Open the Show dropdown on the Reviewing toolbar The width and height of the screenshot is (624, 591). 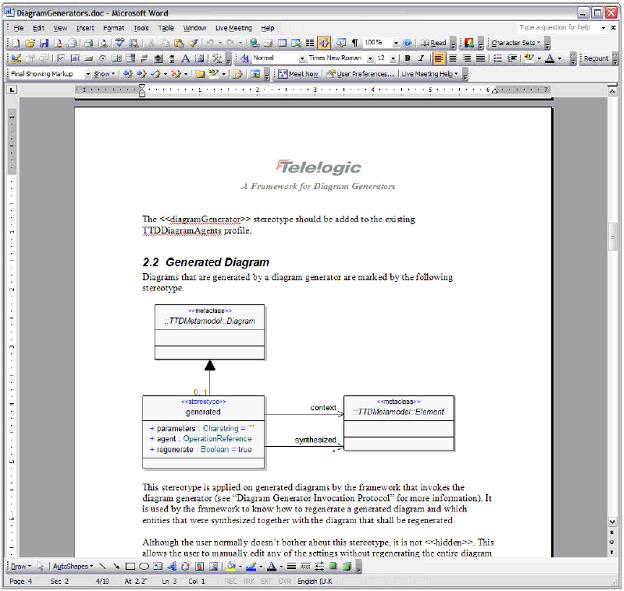[104, 74]
